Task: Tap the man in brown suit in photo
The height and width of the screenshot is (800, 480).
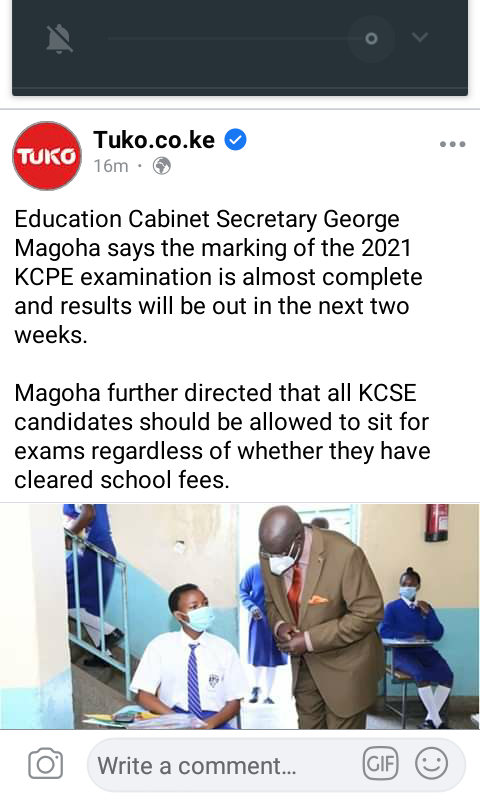Action: tap(321, 617)
